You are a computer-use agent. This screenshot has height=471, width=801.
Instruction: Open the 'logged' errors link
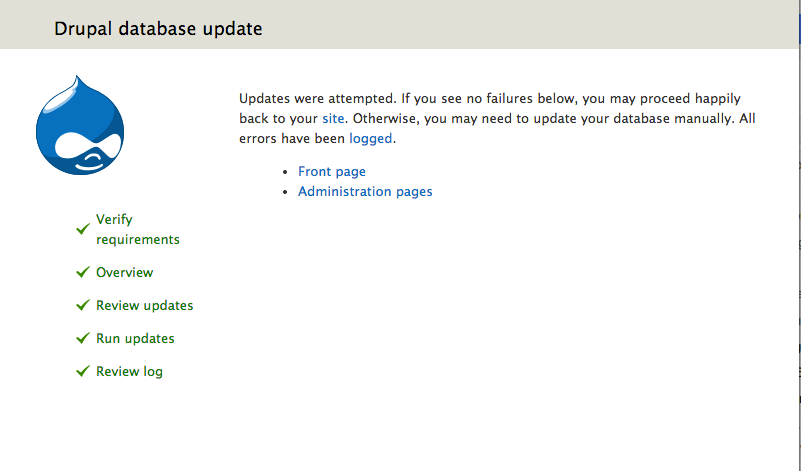(370, 139)
